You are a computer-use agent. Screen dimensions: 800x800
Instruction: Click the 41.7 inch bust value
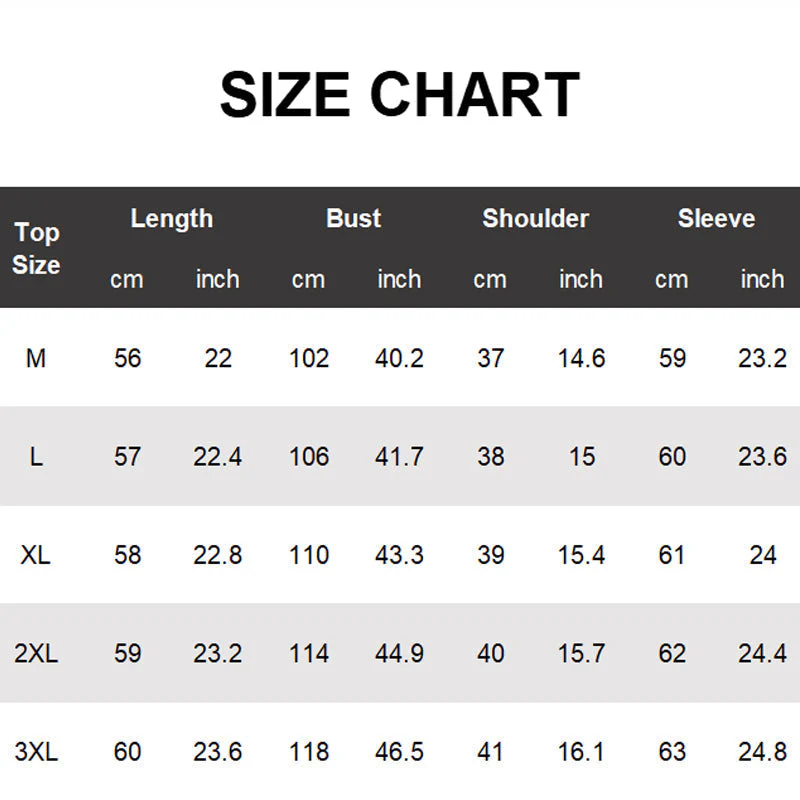[x=399, y=456]
